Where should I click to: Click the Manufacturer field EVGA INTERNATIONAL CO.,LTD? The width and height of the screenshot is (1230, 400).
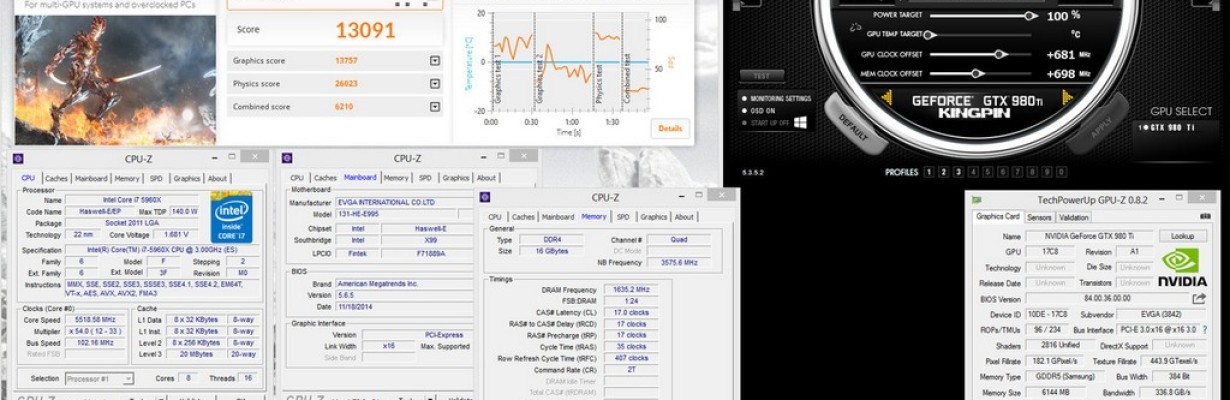404,202
